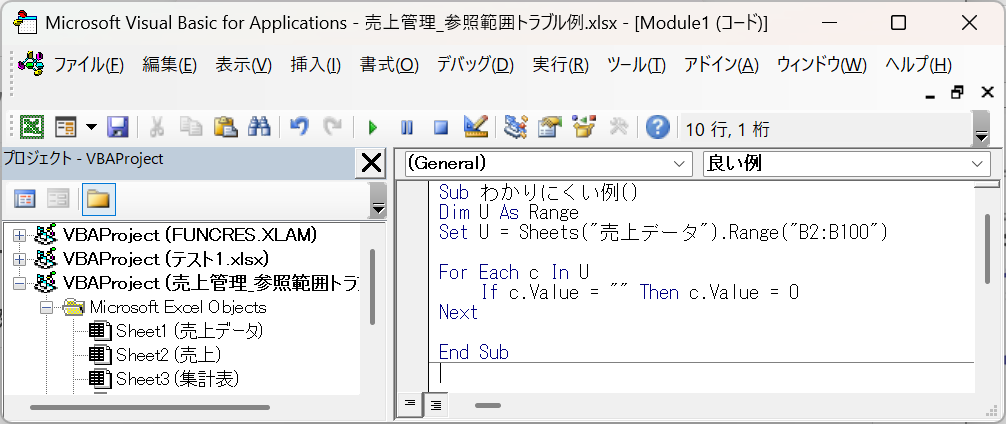This screenshot has height=424, width=1006.
Task: Expand VBAProject (テスト1.xlsx) node
Action: [x=19, y=259]
